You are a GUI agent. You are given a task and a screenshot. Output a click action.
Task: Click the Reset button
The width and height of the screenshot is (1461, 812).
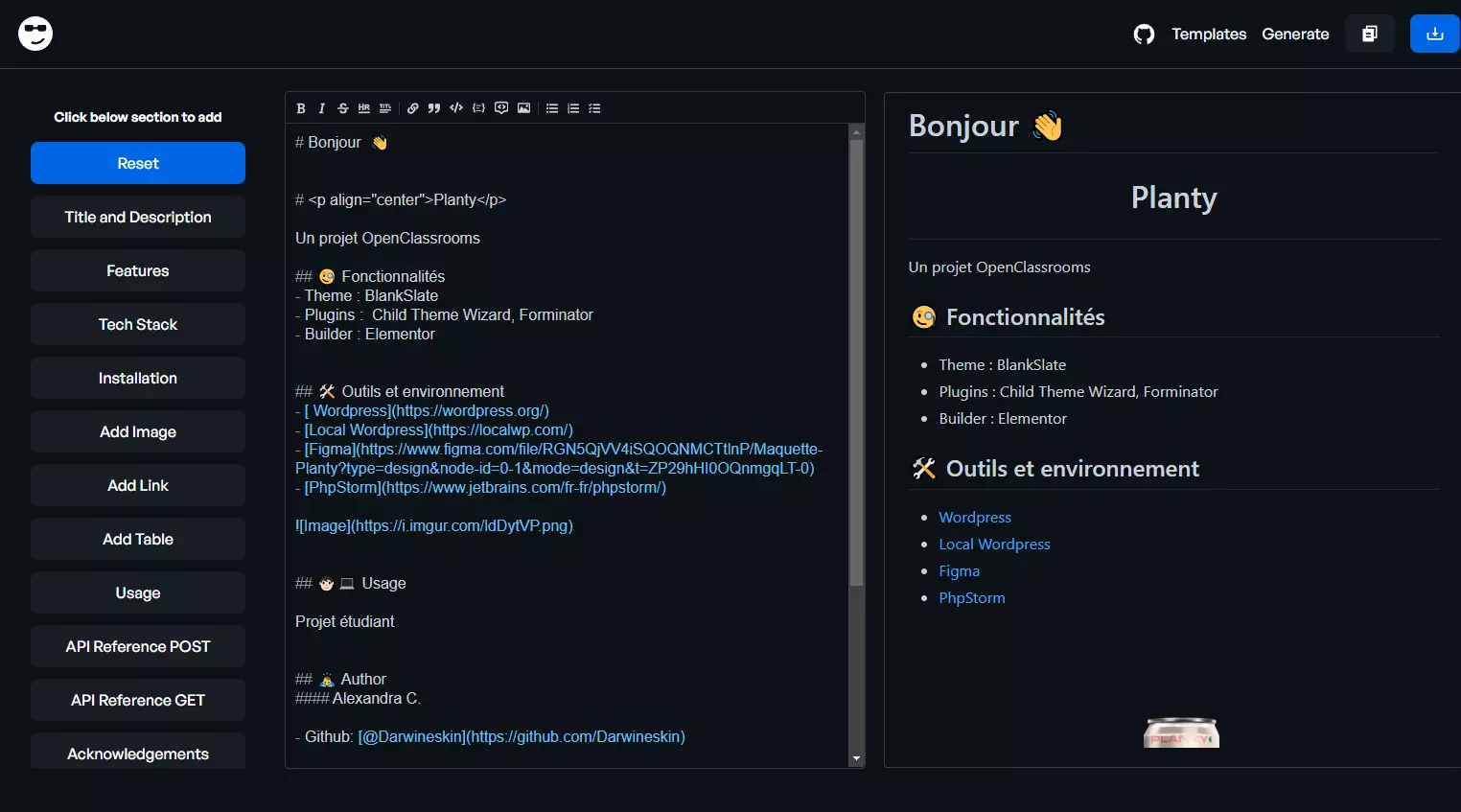(x=138, y=163)
